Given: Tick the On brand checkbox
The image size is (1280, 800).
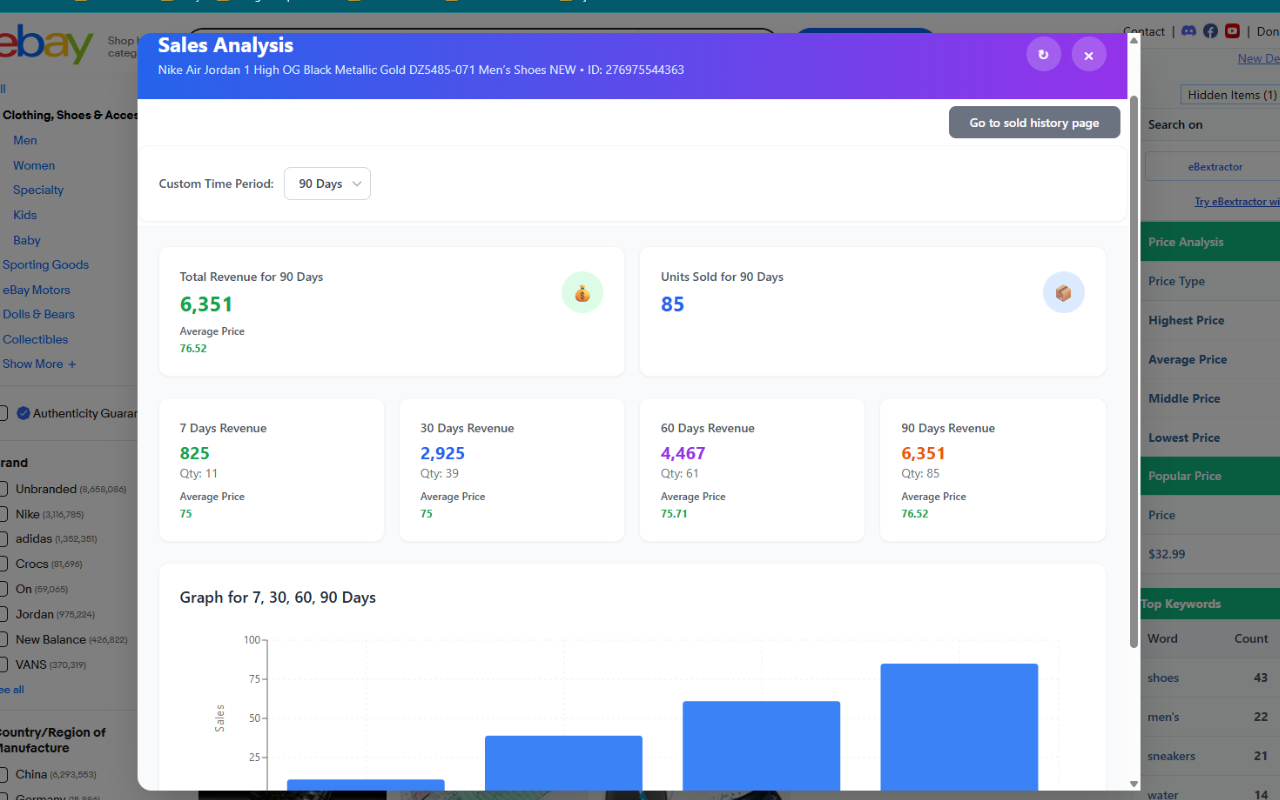Looking at the screenshot, I should 3,589.
